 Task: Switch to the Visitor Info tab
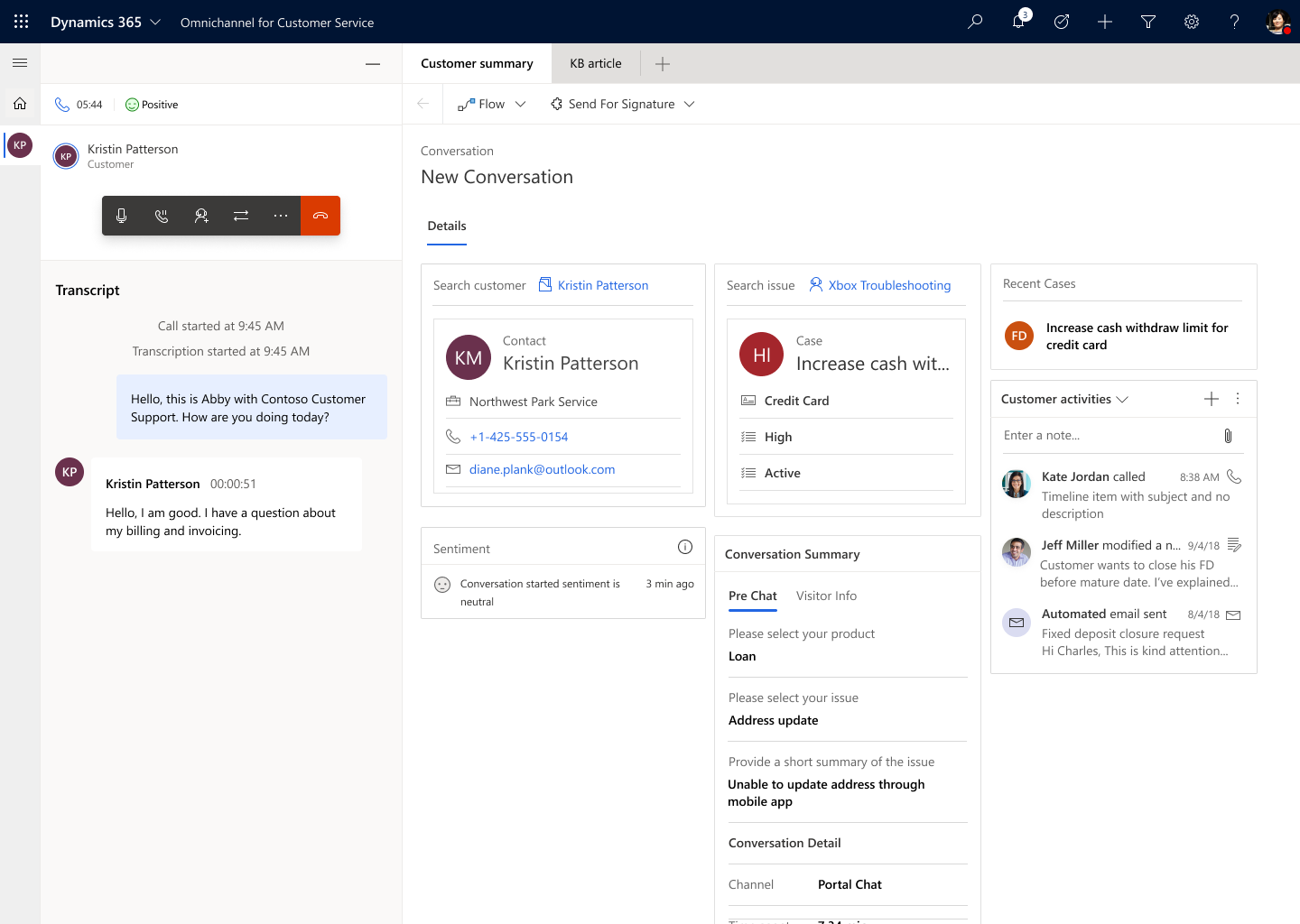pos(826,596)
